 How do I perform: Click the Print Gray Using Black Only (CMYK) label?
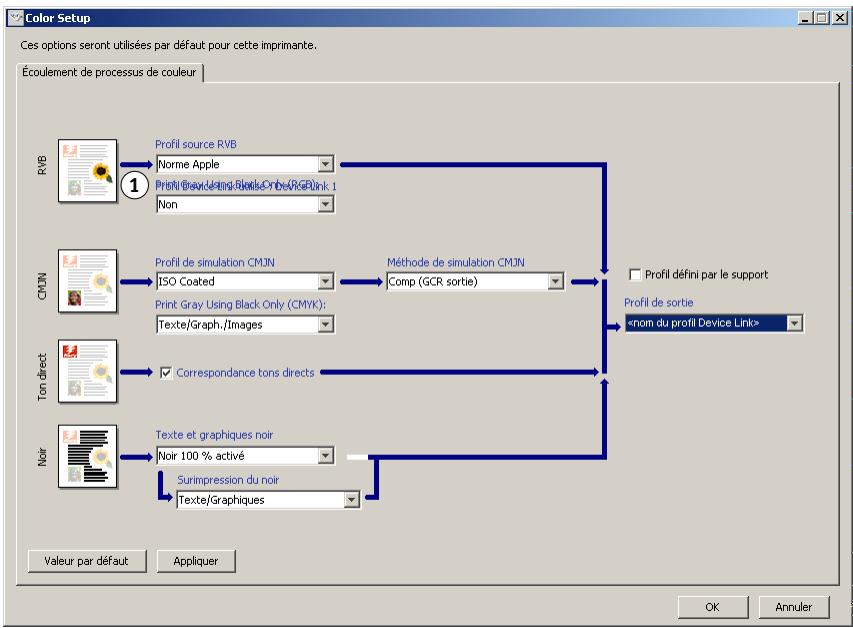click(x=240, y=305)
